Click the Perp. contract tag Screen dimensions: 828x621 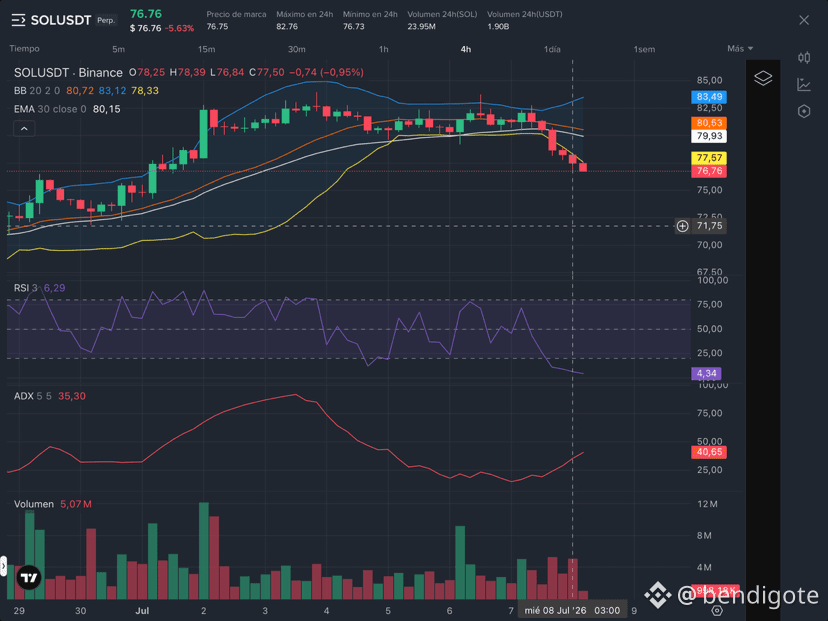click(106, 20)
